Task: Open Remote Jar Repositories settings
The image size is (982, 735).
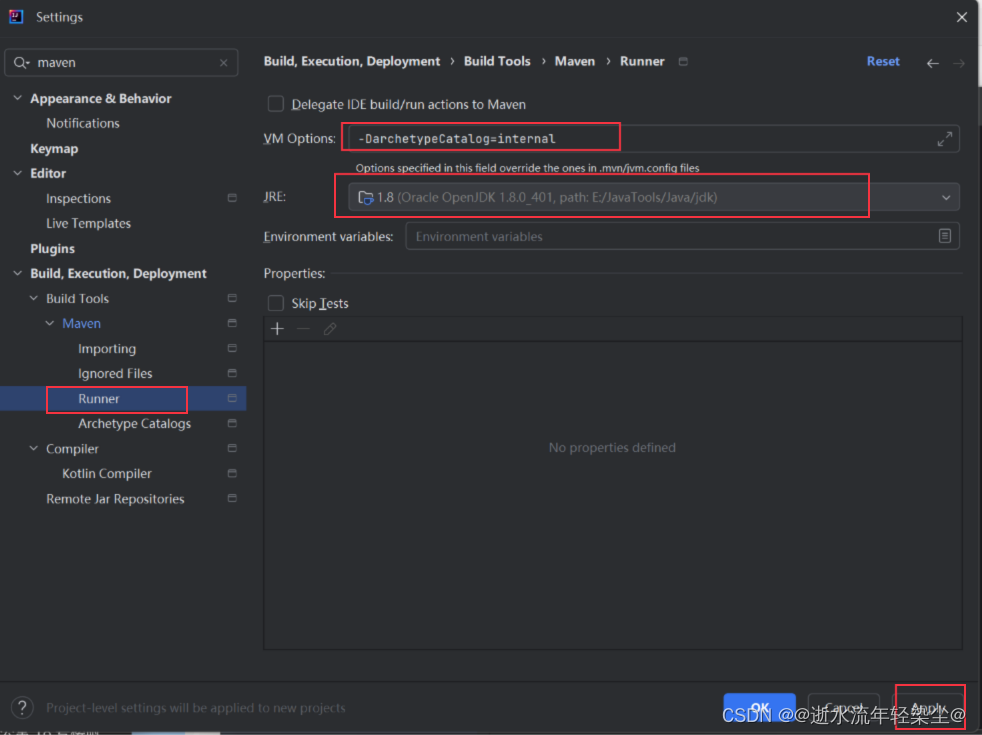Action: 115,499
